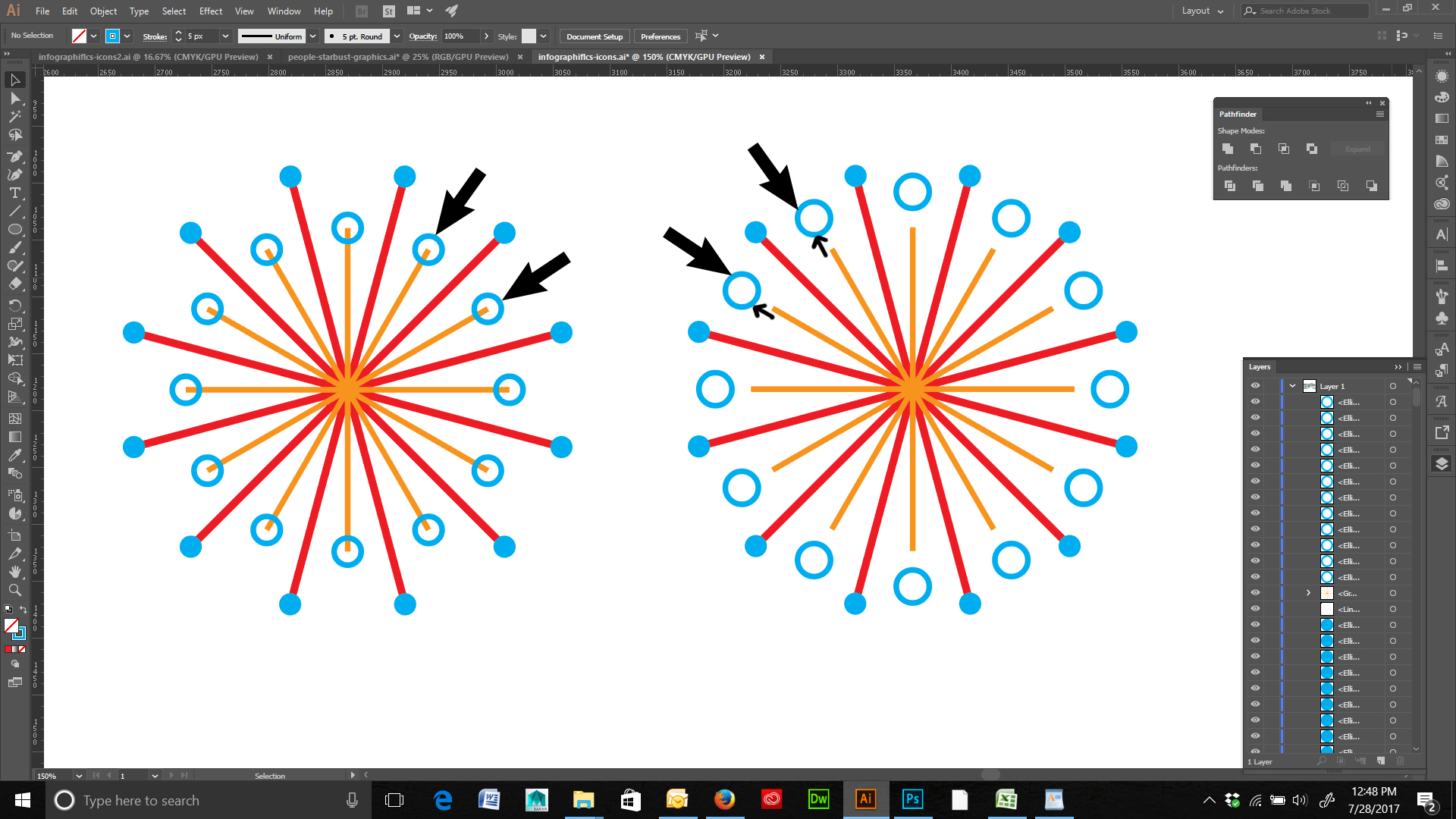This screenshot has width=1456, height=819.
Task: Toggle visibility of the second ellipse sublayer
Action: (1255, 418)
